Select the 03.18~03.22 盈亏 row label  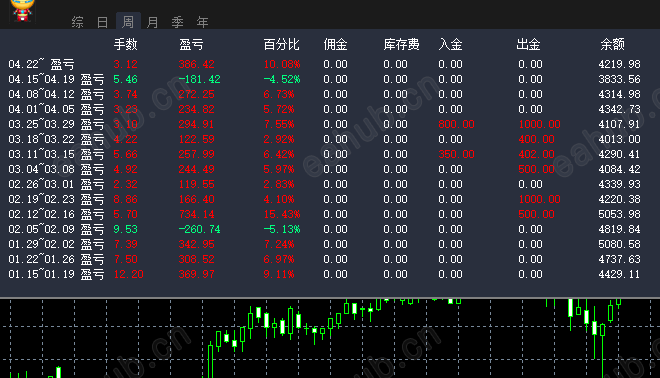pos(56,139)
